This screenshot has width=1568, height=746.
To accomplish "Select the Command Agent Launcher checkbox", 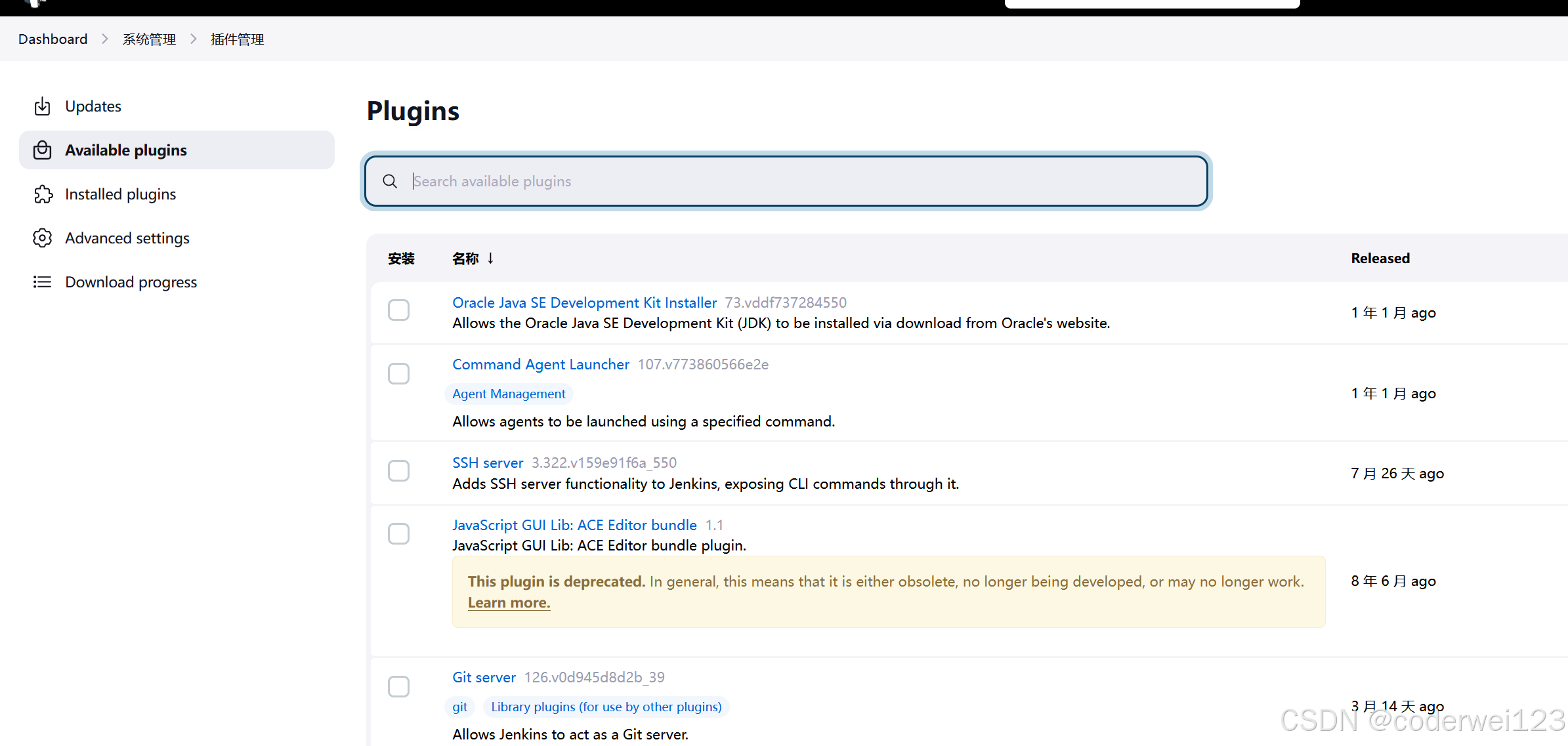I will [x=398, y=373].
